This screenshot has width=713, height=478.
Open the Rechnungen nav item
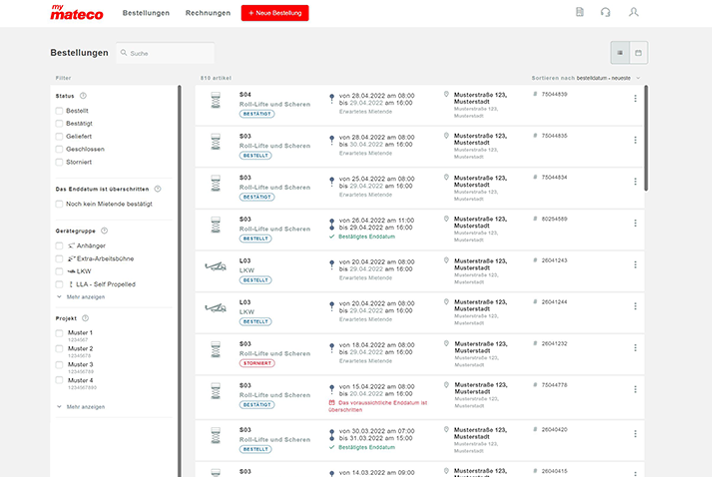click(x=208, y=13)
